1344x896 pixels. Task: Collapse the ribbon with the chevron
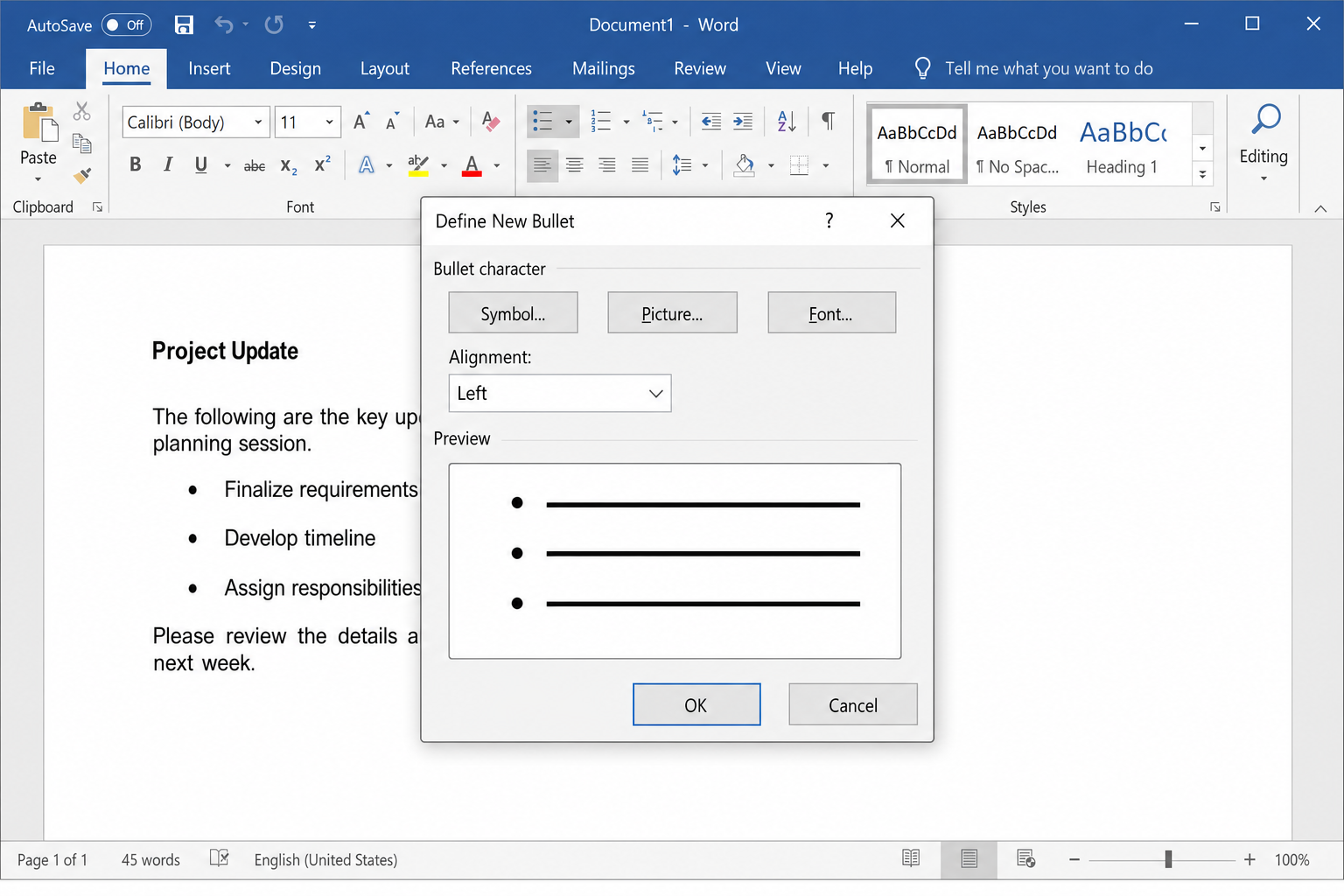(x=1320, y=208)
